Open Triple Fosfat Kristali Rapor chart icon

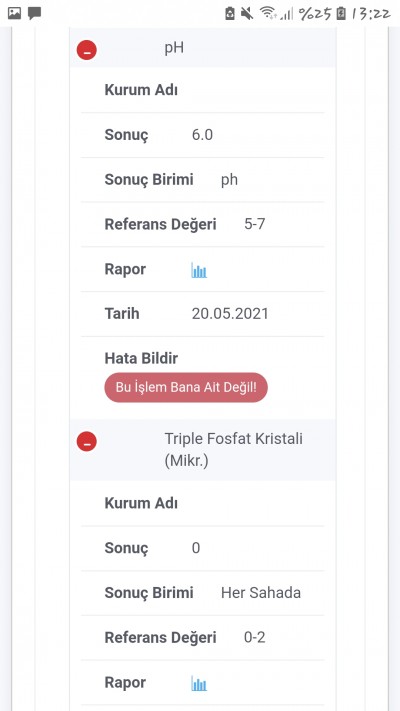click(199, 683)
